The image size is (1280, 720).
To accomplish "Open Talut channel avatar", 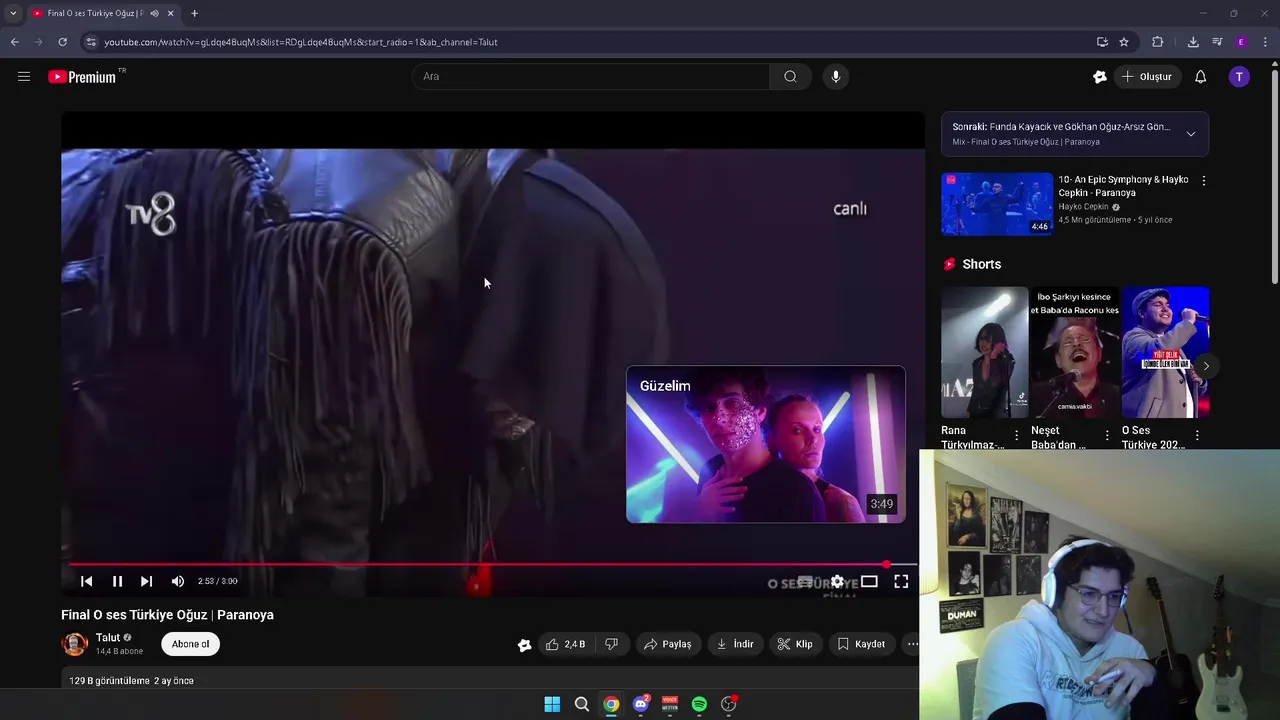I will [75, 644].
